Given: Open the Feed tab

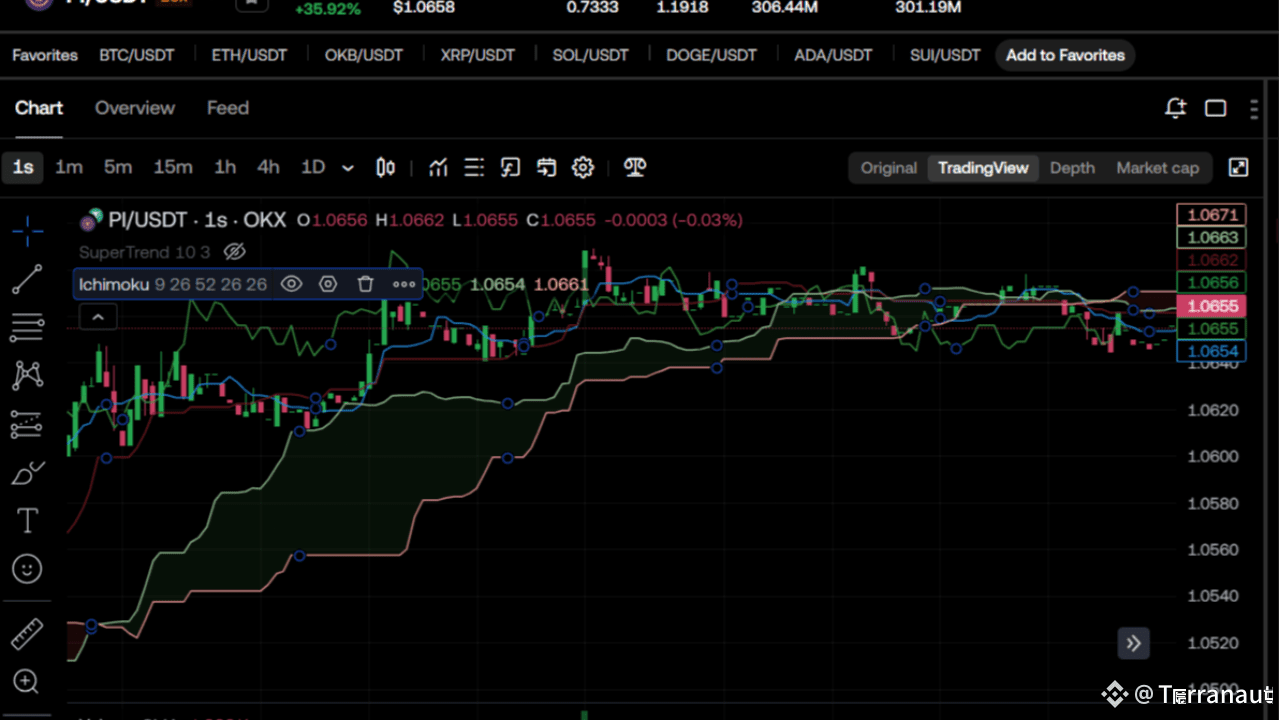Looking at the screenshot, I should 228,108.
